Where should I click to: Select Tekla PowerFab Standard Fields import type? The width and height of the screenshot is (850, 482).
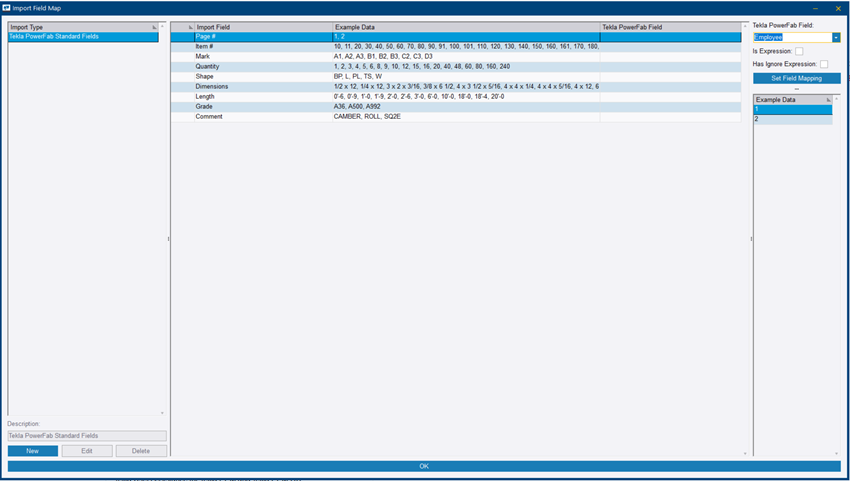click(x=83, y=37)
